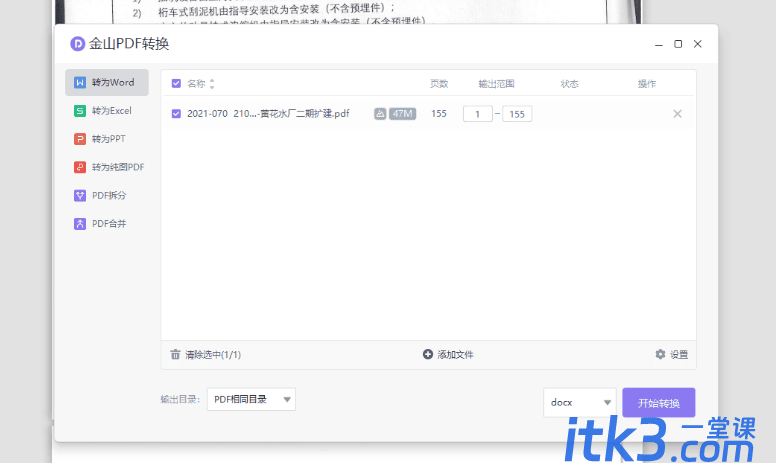Click the 添加文件 label
This screenshot has height=463, width=776.
[456, 355]
